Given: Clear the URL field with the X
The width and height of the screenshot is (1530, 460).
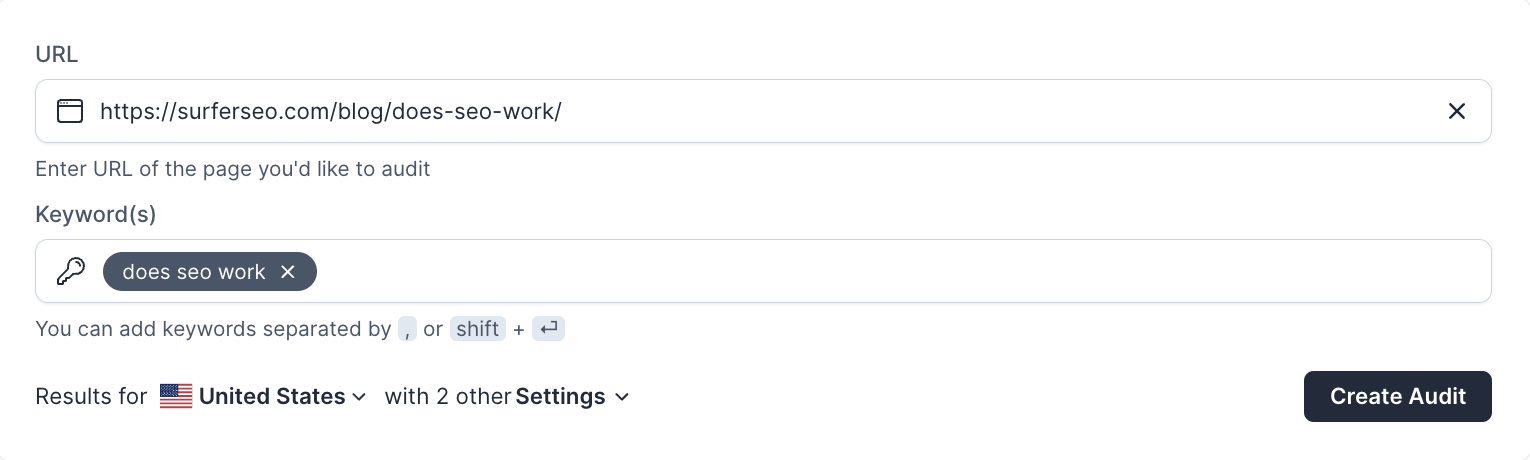Looking at the screenshot, I should tap(1457, 111).
